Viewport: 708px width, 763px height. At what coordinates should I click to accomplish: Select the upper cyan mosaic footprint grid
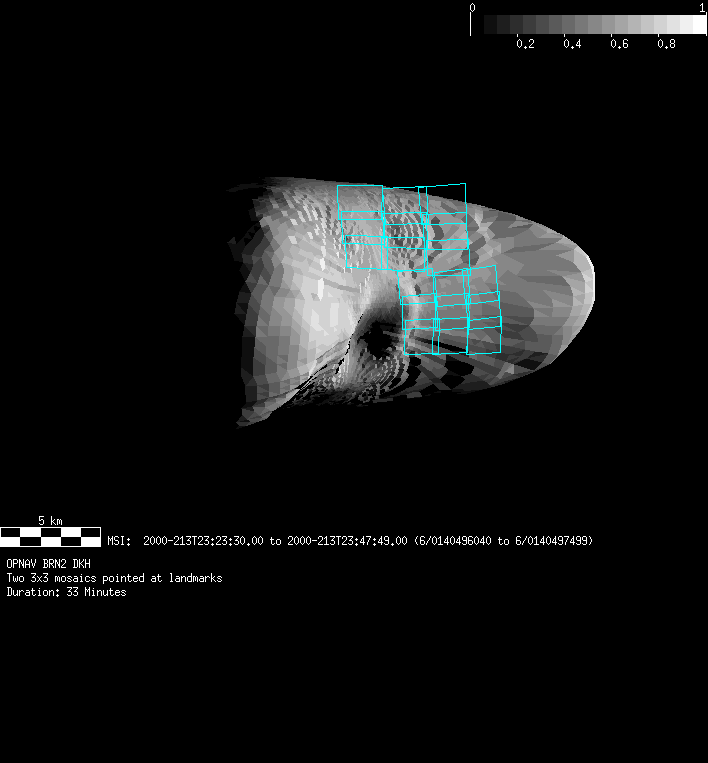(404, 227)
